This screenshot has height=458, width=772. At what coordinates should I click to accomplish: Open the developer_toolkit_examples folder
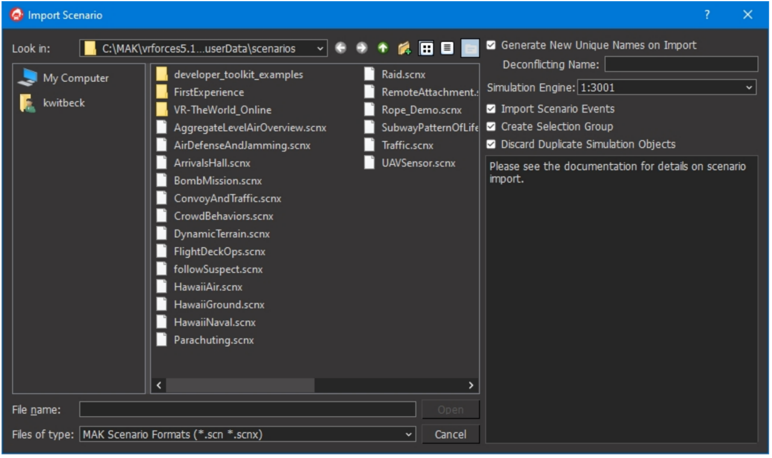tap(229, 75)
